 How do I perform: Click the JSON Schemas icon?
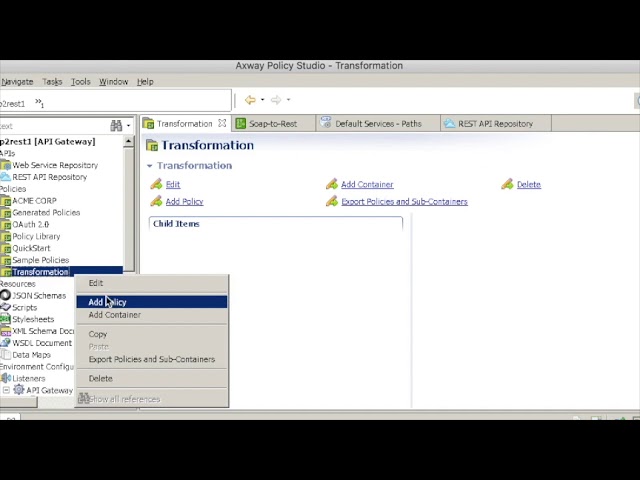tap(5, 296)
